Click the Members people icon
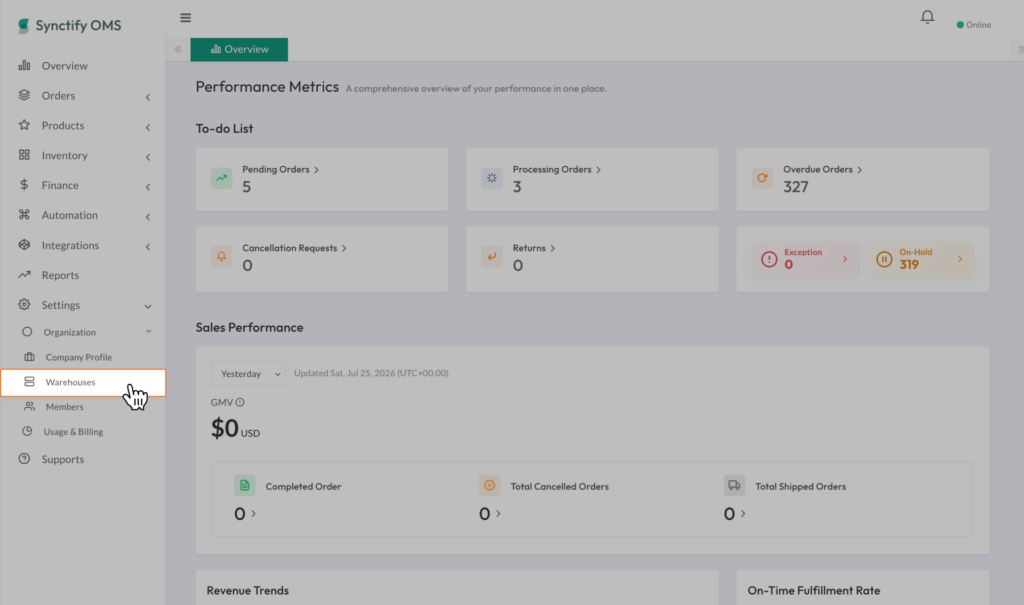This screenshot has height=605, width=1024. (29, 406)
